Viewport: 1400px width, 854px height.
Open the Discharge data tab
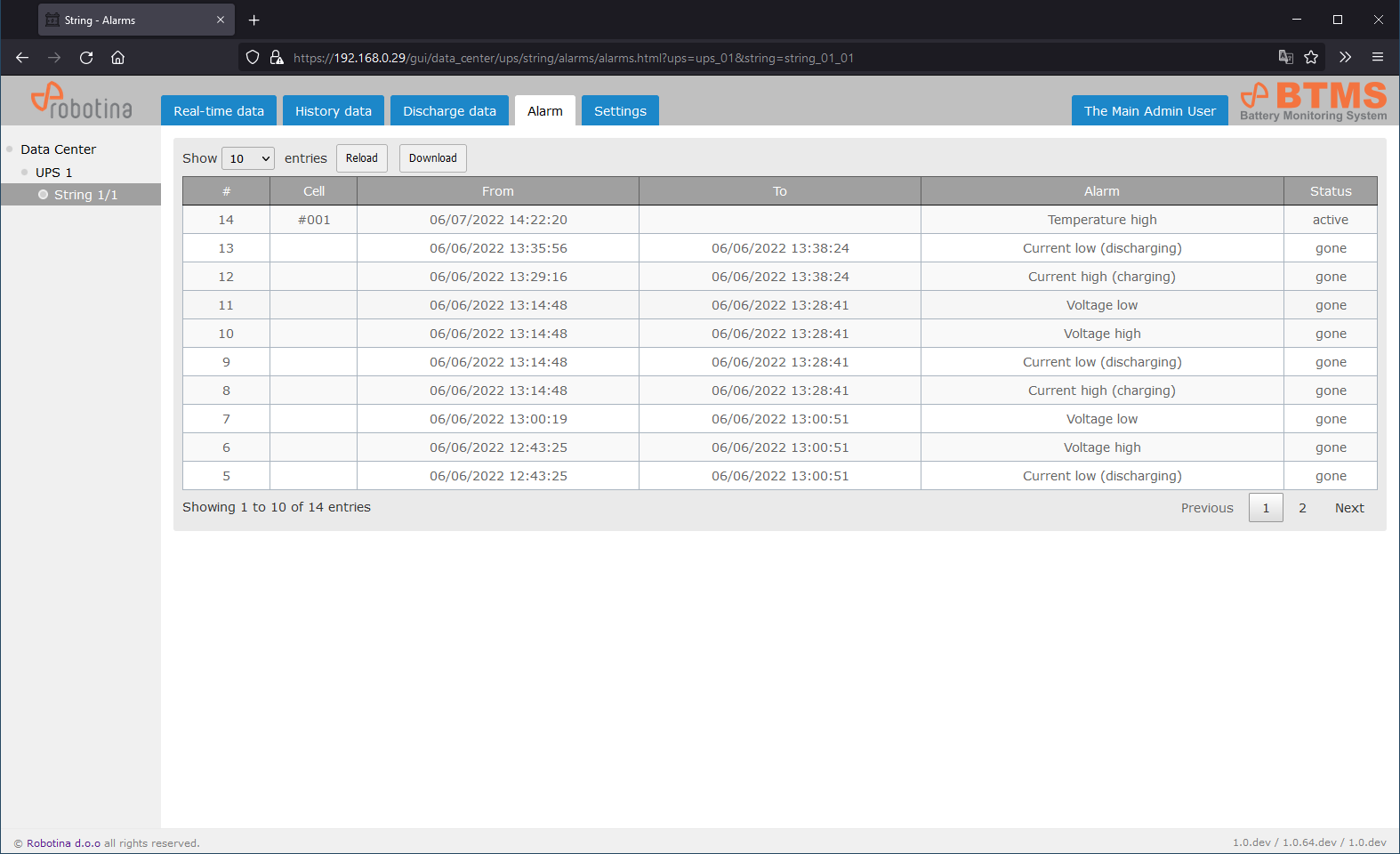pos(449,111)
